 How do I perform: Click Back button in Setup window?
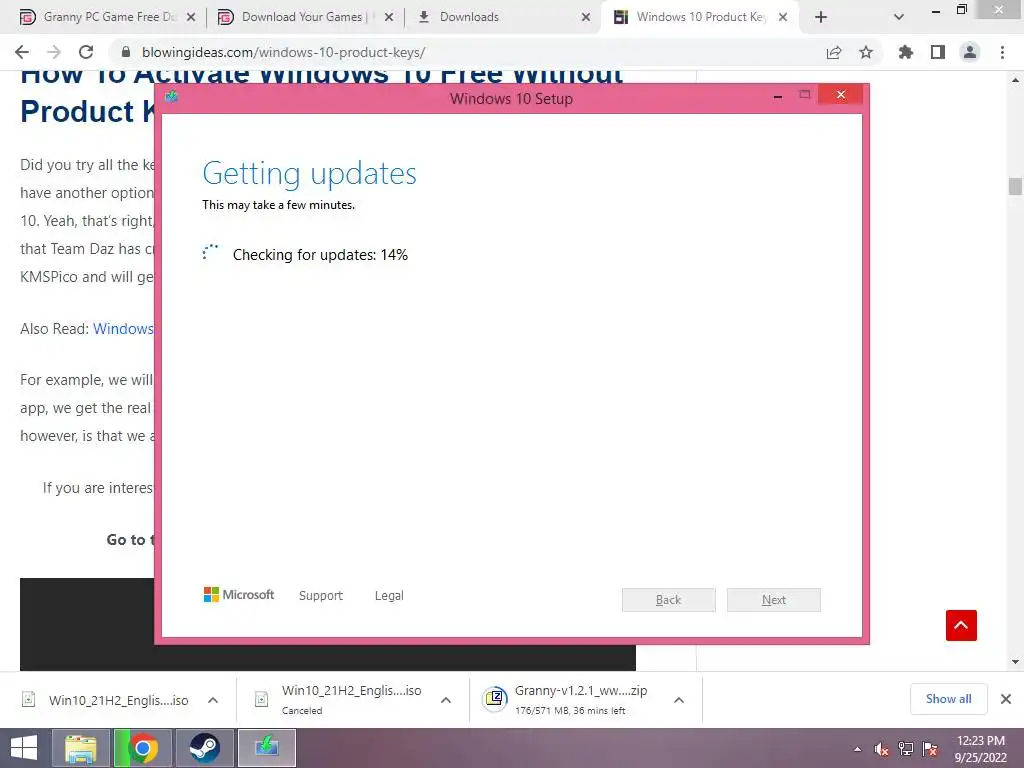[x=669, y=600]
